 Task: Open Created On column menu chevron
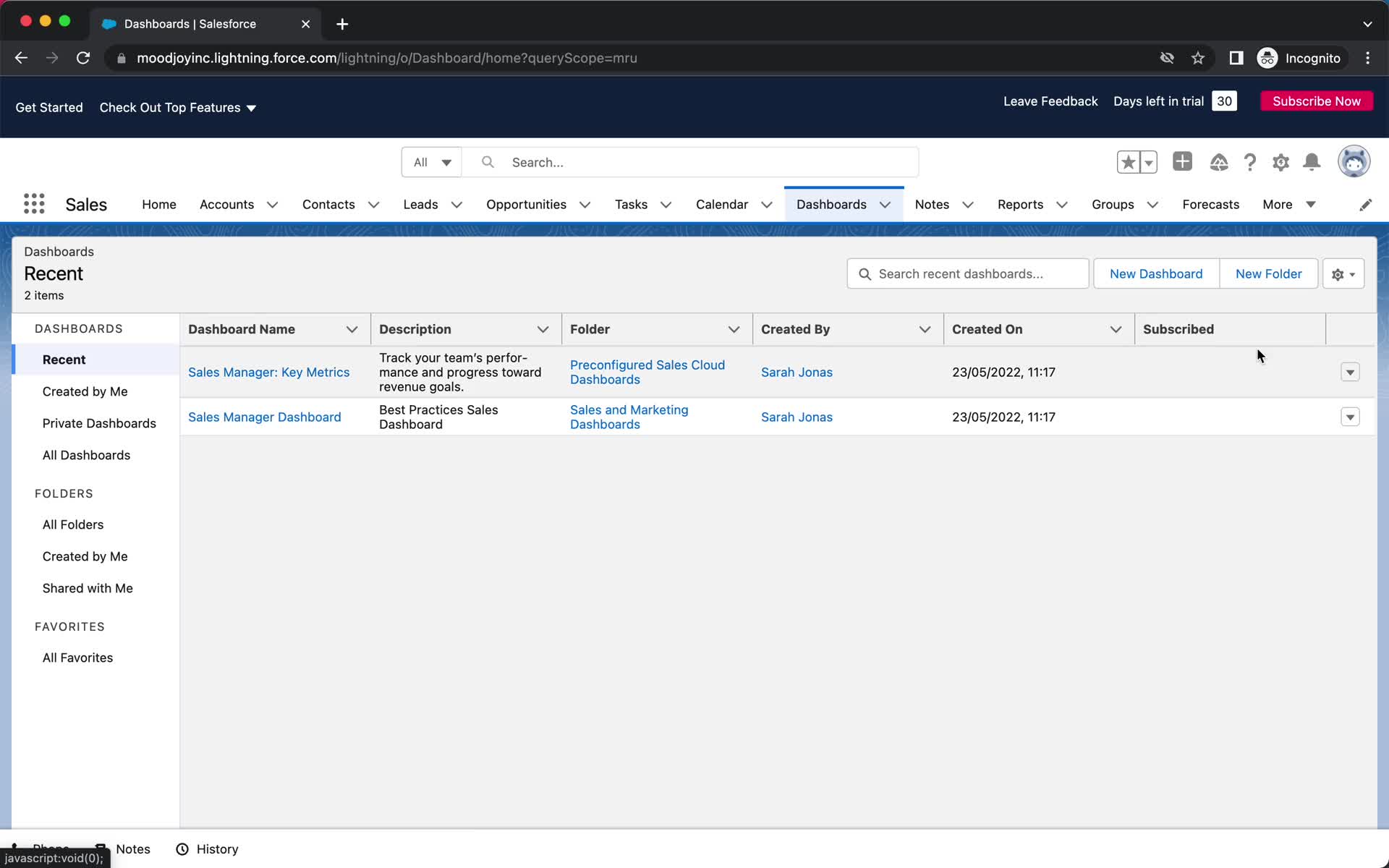pos(1116,329)
